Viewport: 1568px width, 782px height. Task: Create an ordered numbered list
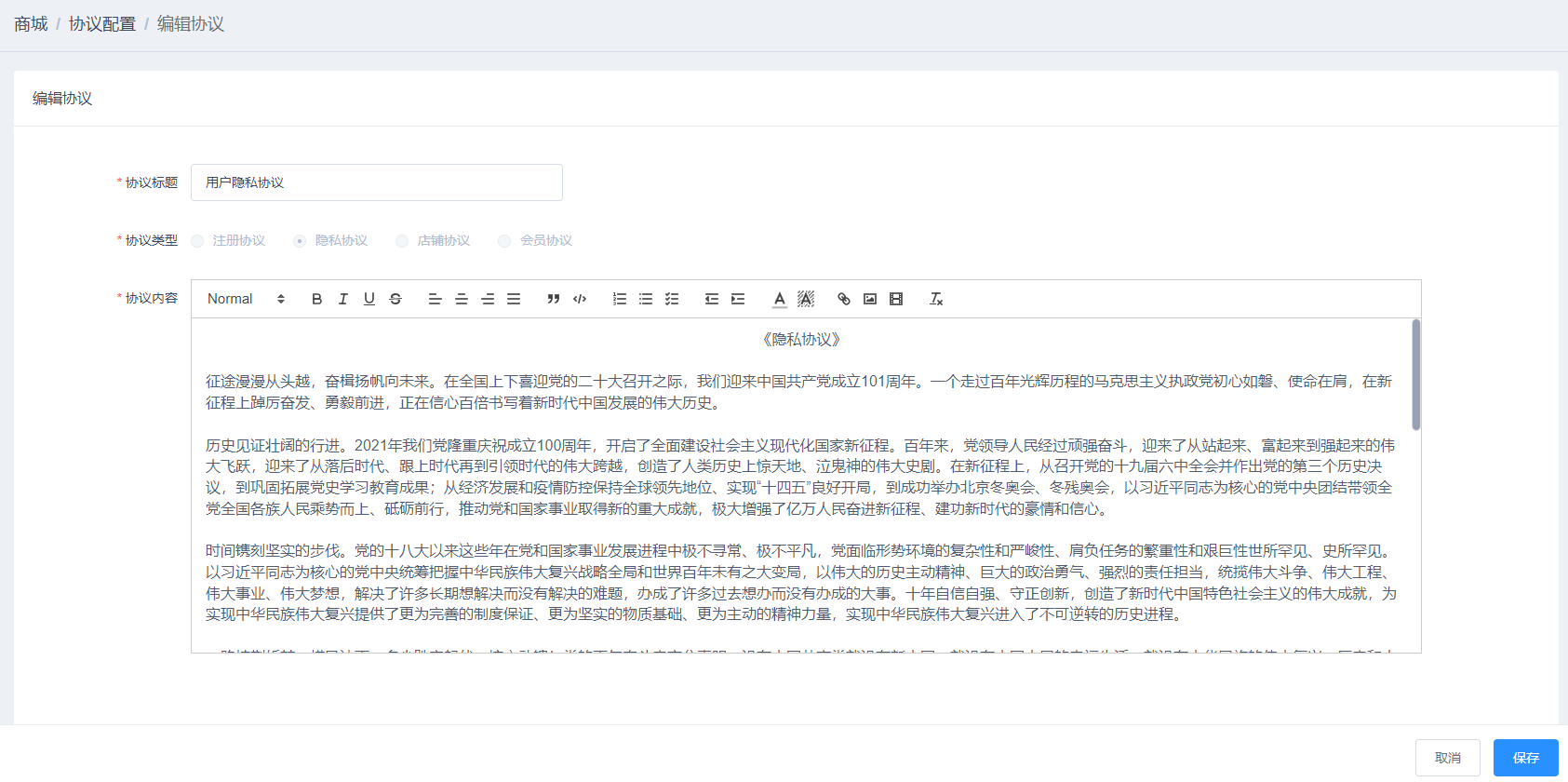[620, 299]
